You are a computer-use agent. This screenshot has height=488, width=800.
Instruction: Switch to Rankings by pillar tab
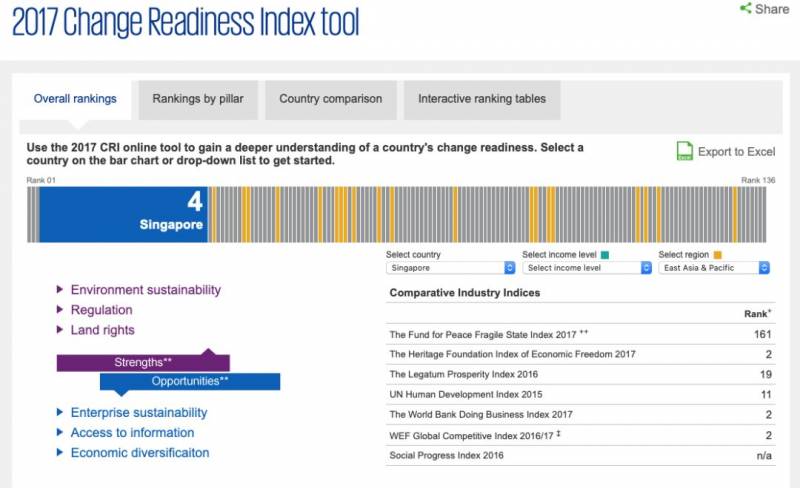point(198,99)
